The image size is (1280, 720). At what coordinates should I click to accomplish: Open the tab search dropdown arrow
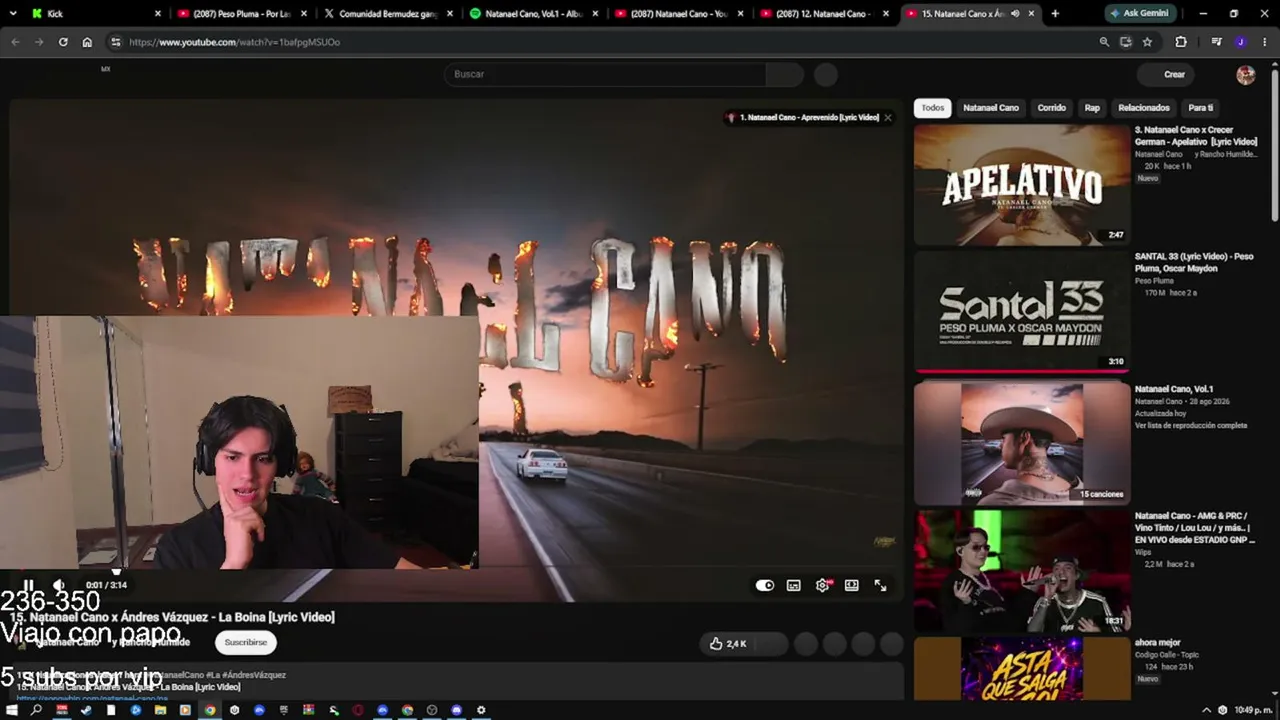coord(13,14)
